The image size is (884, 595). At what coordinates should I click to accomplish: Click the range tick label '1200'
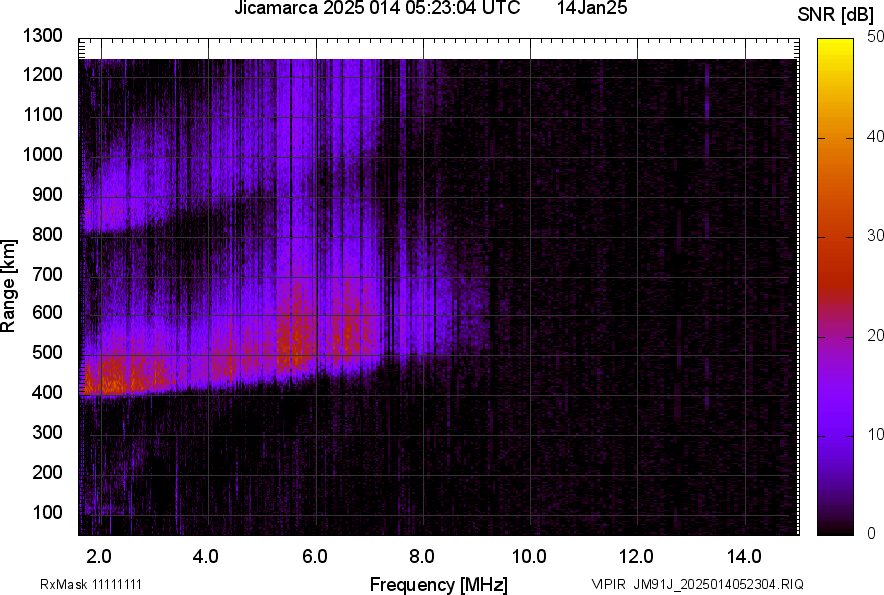[x=43, y=74]
